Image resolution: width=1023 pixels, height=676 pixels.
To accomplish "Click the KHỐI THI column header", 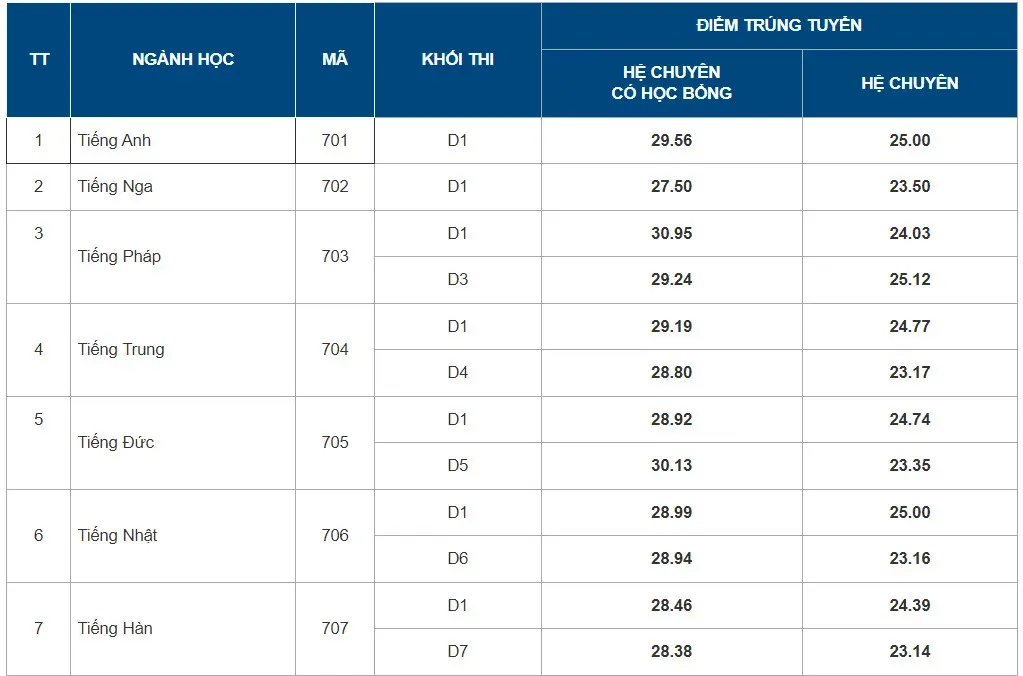I will tap(457, 59).
